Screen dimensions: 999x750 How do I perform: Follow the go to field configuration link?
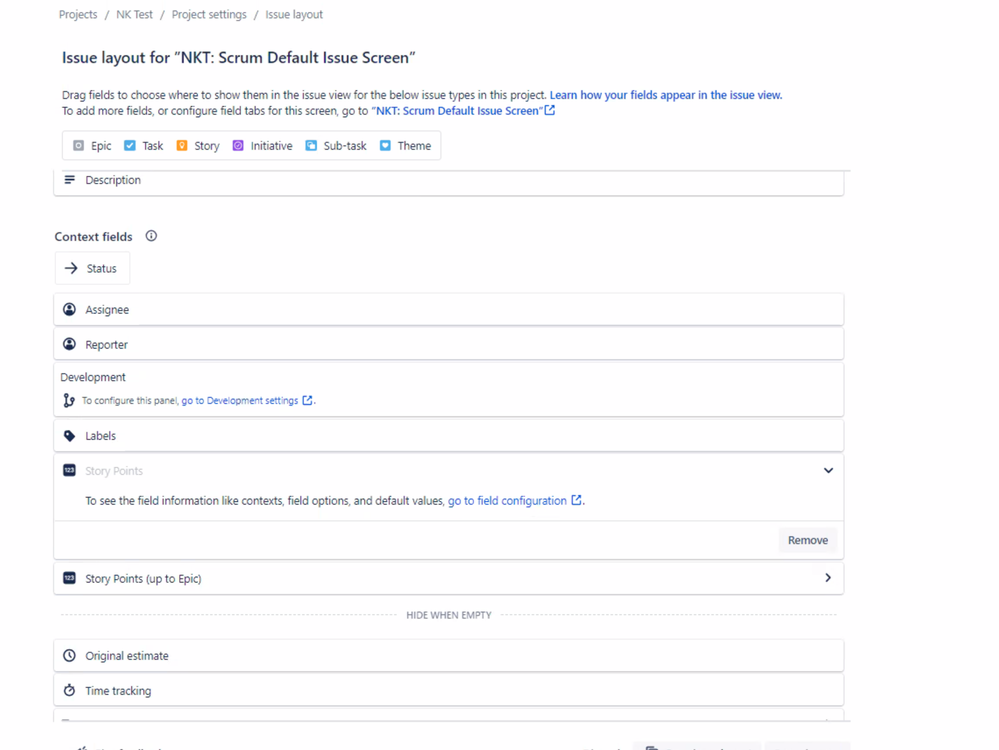507,501
